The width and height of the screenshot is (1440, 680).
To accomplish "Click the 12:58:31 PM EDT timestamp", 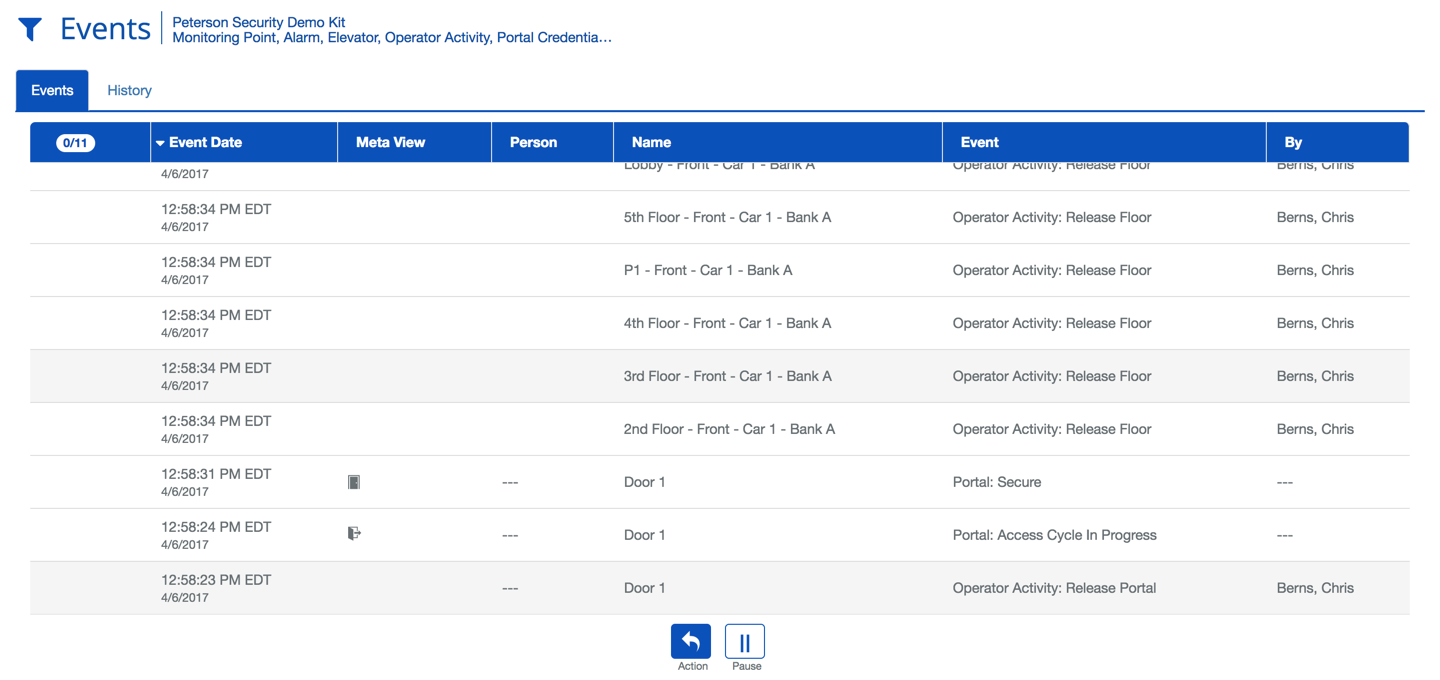I will point(216,474).
